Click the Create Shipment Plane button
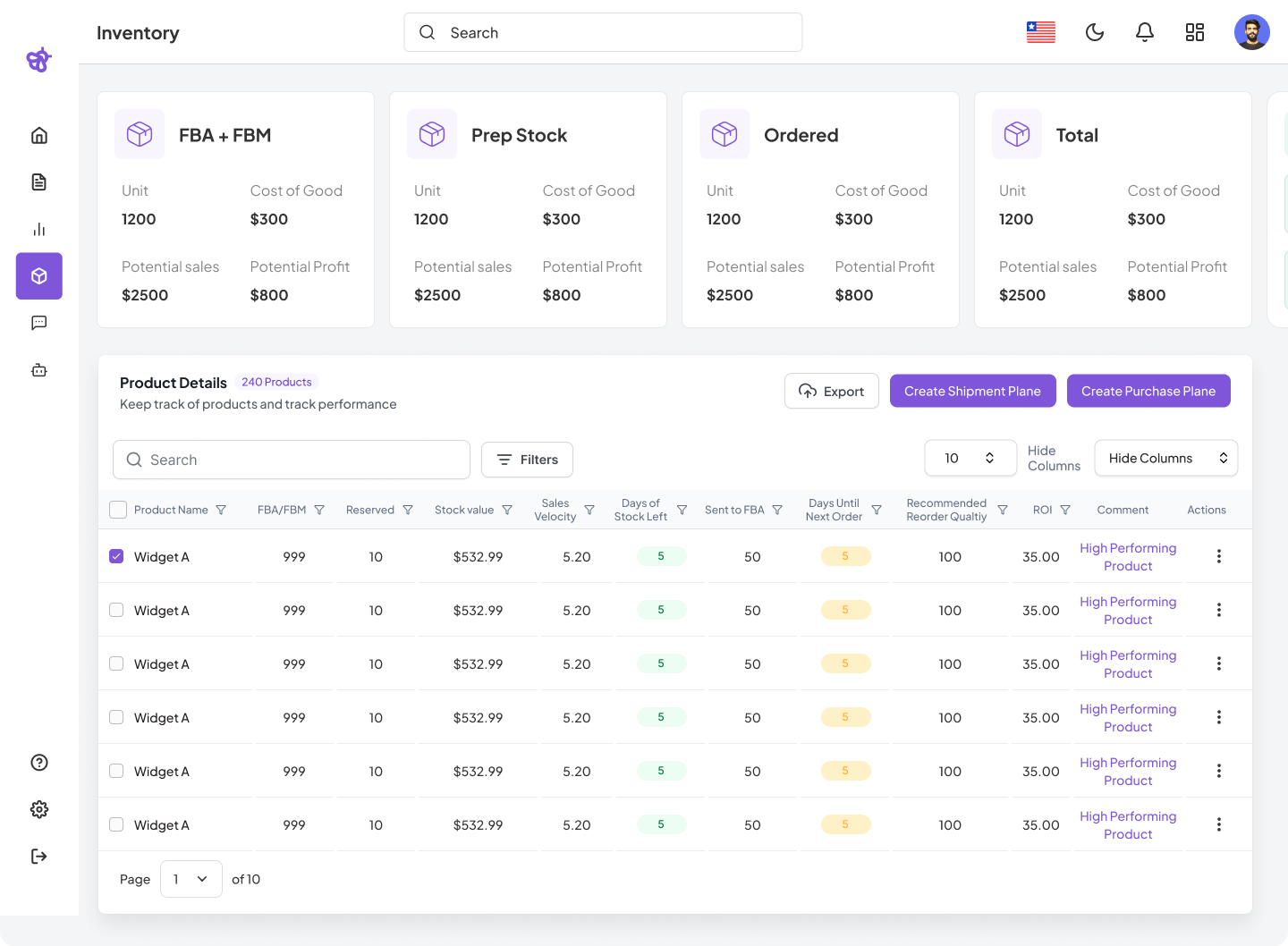This screenshot has height=946, width=1288. click(x=972, y=391)
